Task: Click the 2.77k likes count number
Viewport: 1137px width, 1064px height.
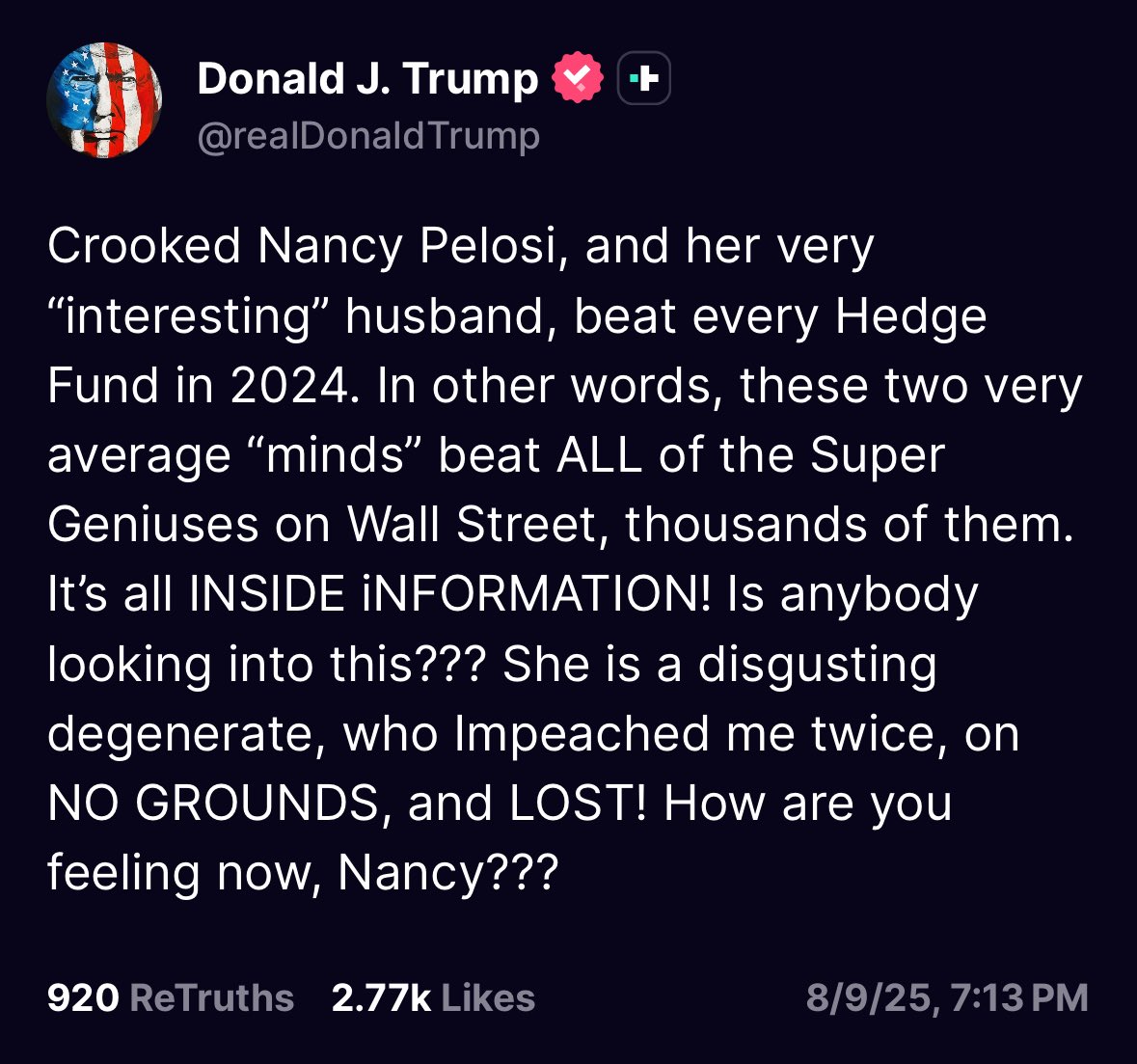Action: tap(381, 998)
